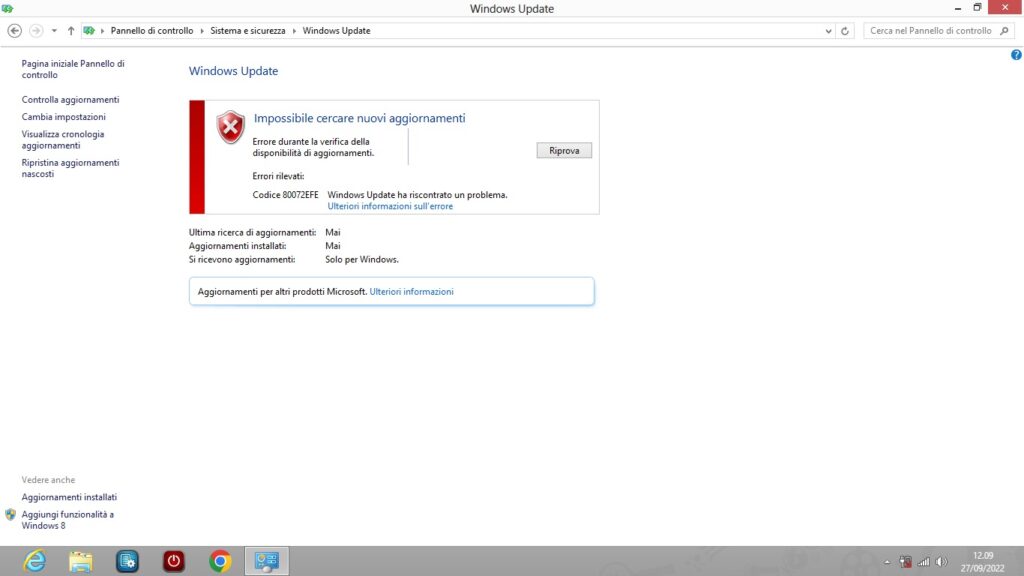This screenshot has height=576, width=1024.
Task: Close the Windows Update window
Action: pos(1005,7)
